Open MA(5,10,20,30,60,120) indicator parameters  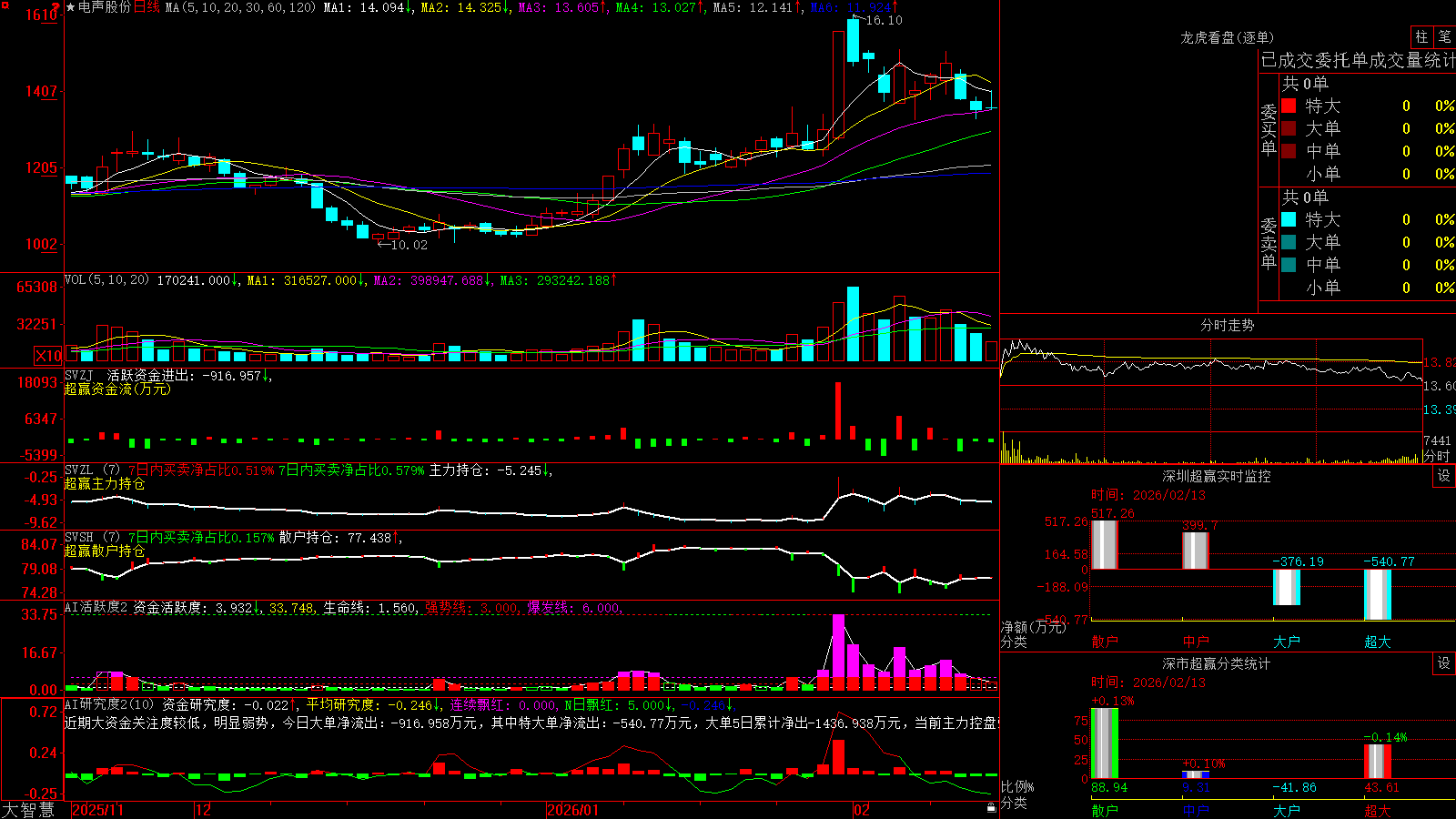[240, 7]
